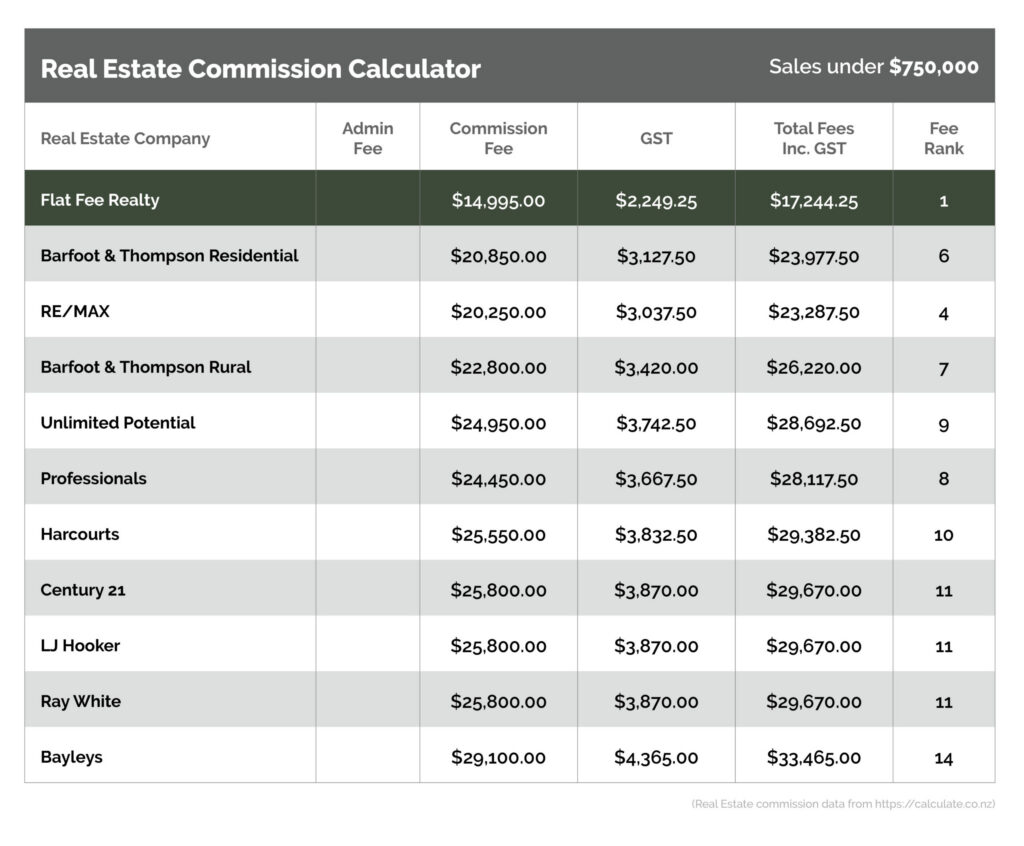The image size is (1024, 846).
Task: Click Unlimited Potential's total fees $28,692.50
Action: pyautogui.click(x=814, y=424)
